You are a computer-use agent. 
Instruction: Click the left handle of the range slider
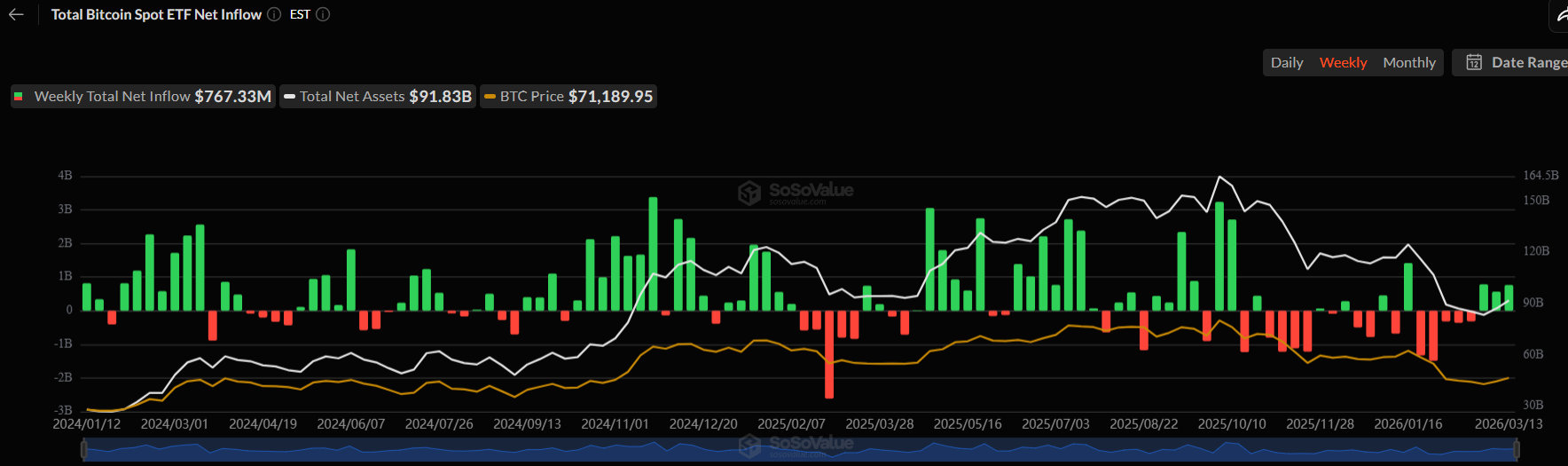tap(84, 450)
